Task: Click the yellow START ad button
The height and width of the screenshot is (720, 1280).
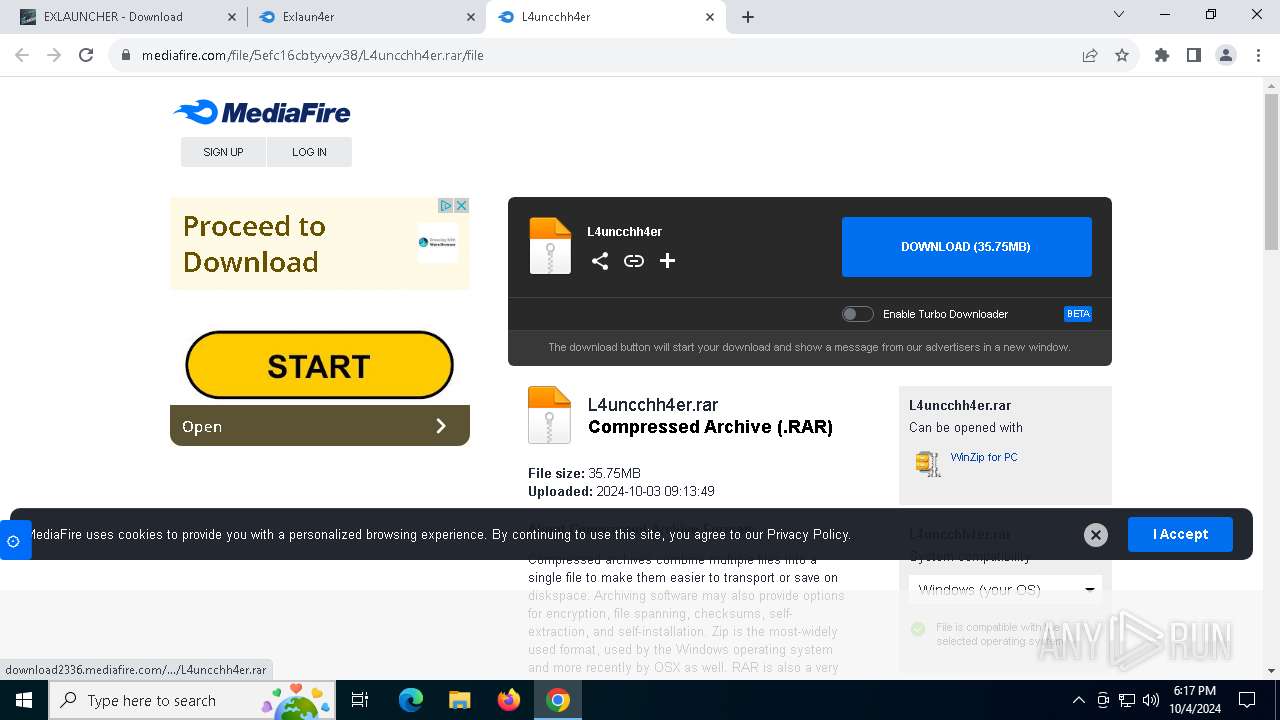Action: tap(319, 365)
